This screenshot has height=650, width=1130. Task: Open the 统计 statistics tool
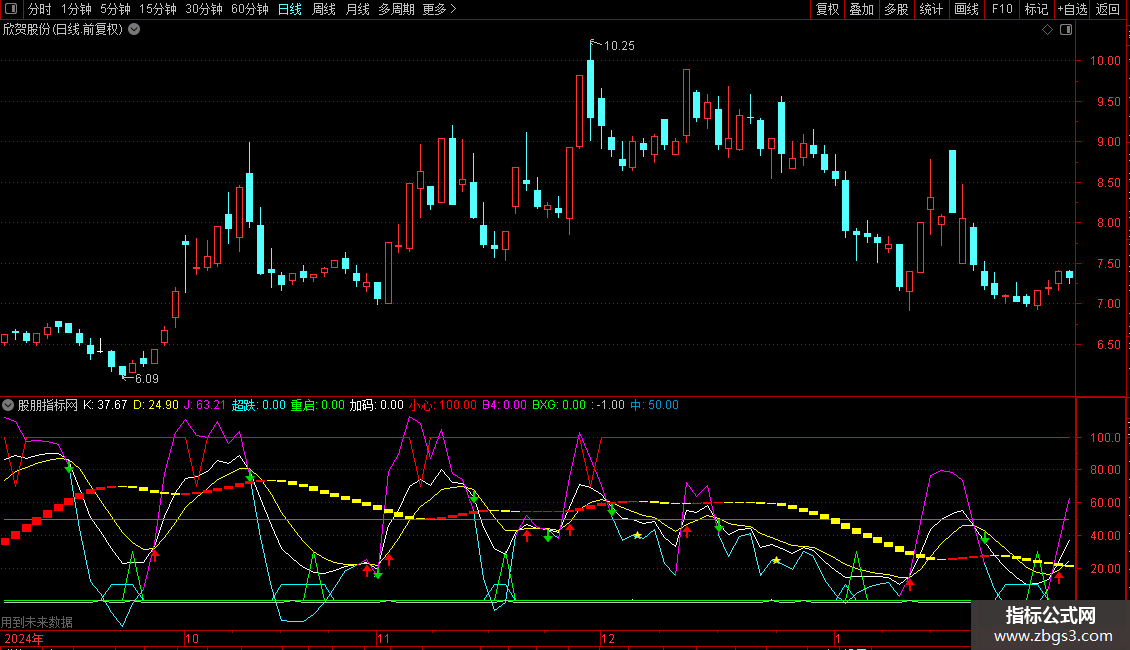click(x=931, y=9)
